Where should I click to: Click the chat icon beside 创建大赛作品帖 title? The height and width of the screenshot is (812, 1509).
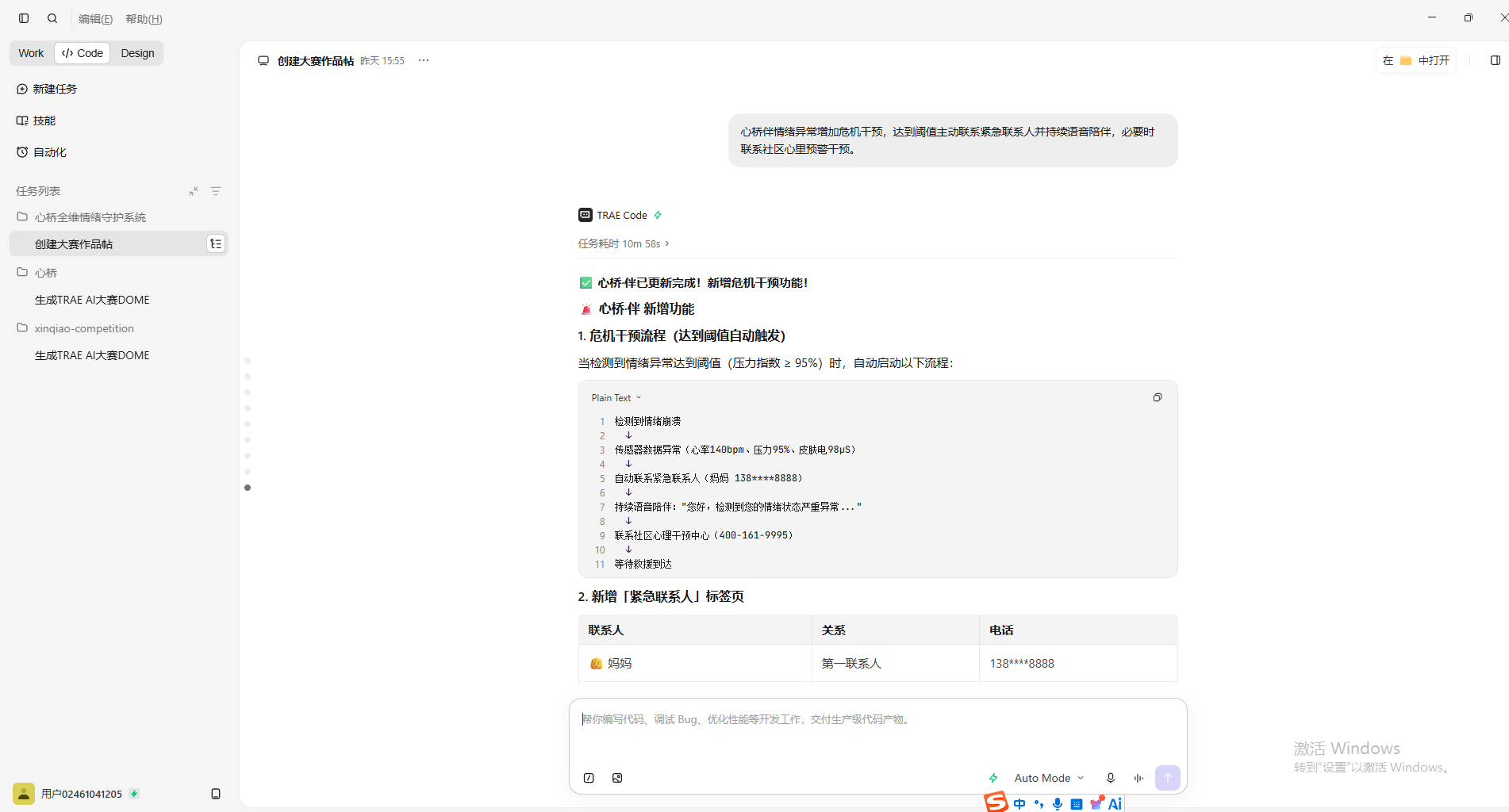click(263, 60)
